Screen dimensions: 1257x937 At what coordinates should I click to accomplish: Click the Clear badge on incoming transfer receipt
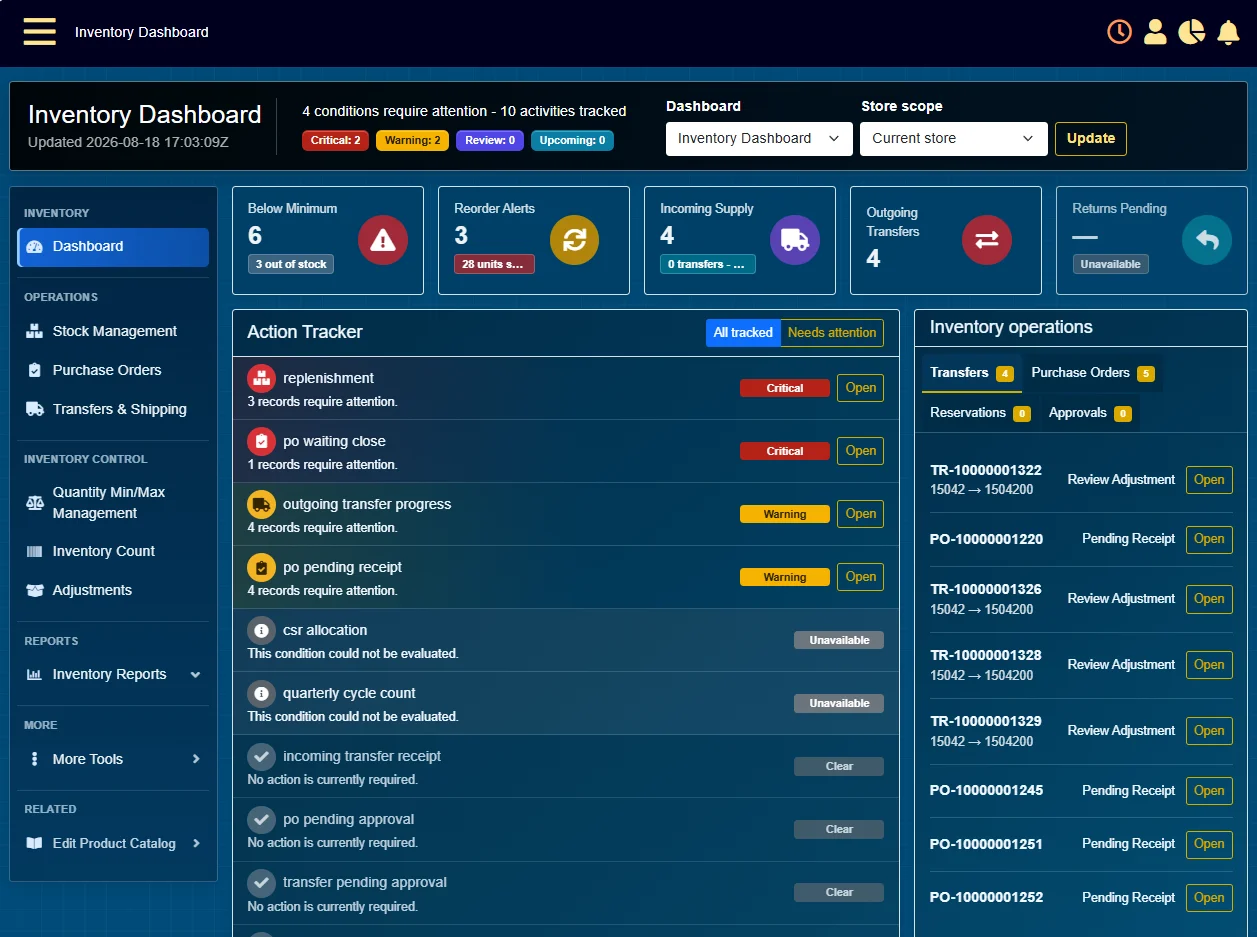coord(839,766)
